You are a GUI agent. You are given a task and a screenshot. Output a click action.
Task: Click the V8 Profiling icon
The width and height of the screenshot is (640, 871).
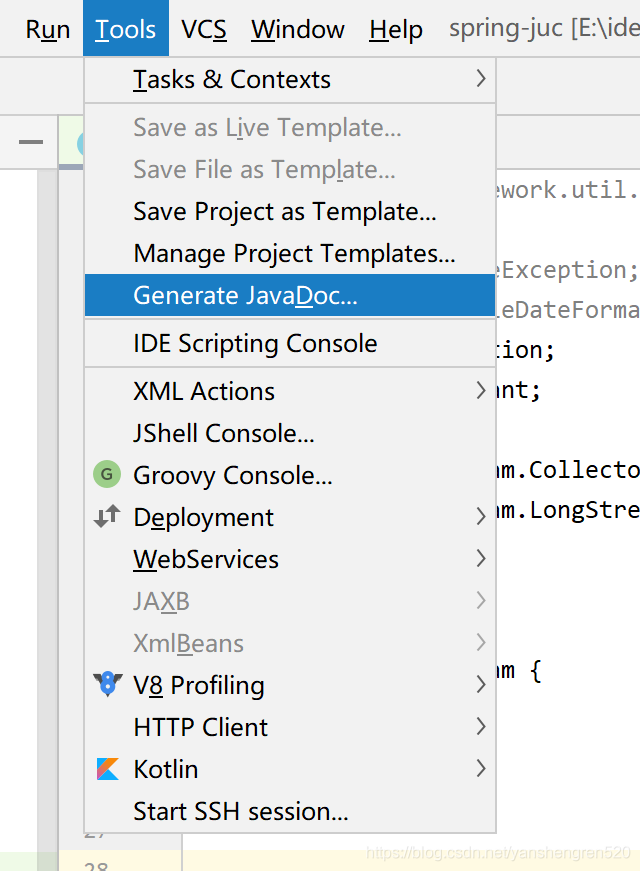(107, 685)
